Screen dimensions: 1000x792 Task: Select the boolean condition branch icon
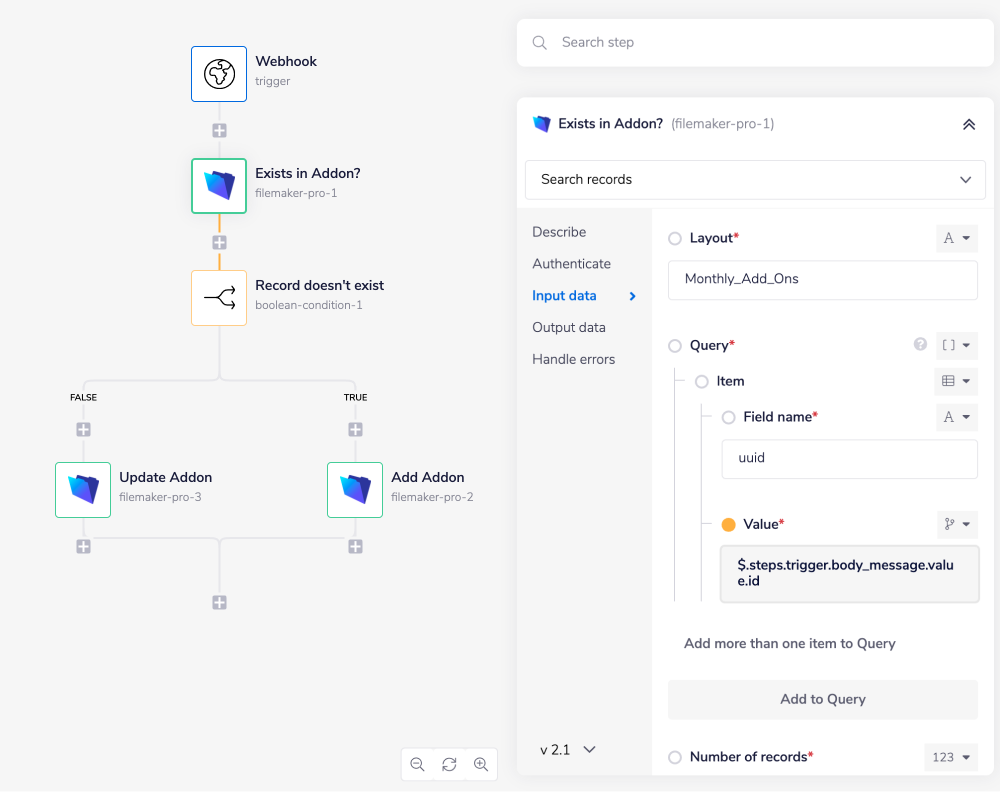218,297
